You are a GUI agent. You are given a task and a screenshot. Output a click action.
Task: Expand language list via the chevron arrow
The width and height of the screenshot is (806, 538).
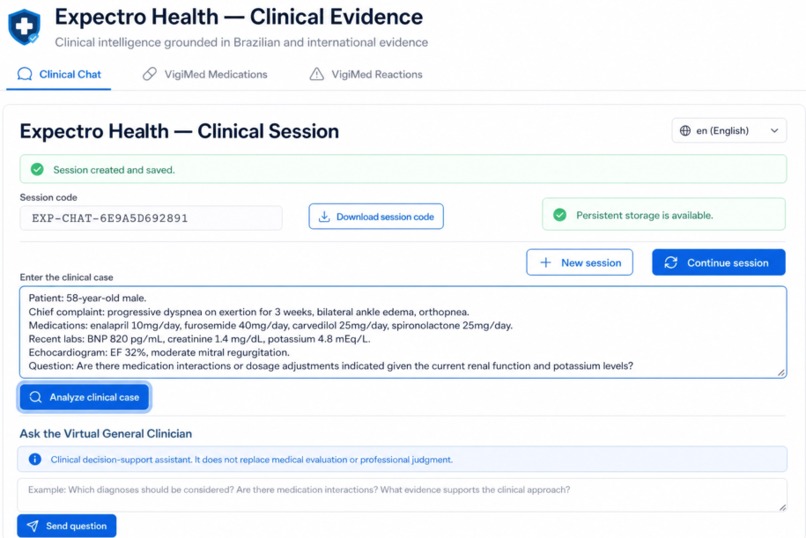774,131
